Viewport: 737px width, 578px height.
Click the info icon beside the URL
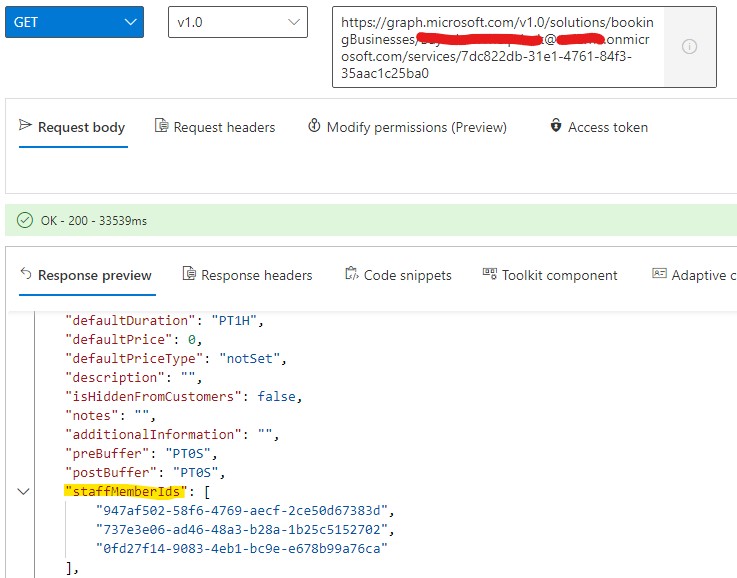coord(689,47)
